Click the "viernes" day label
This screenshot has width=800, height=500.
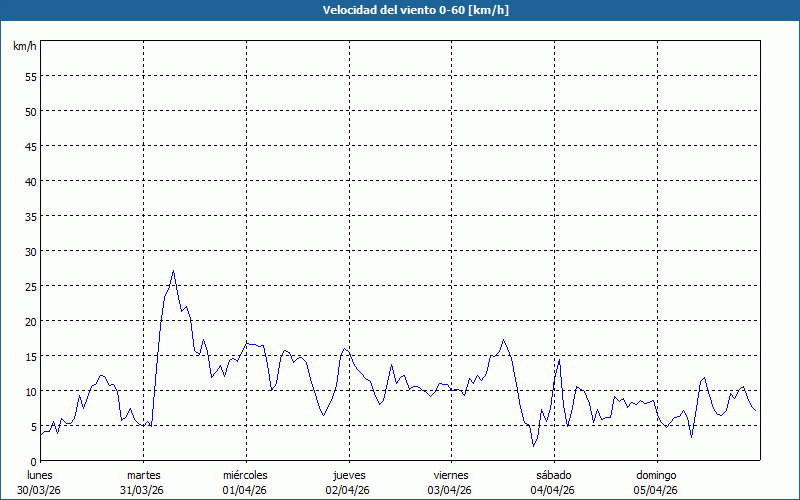[450, 475]
